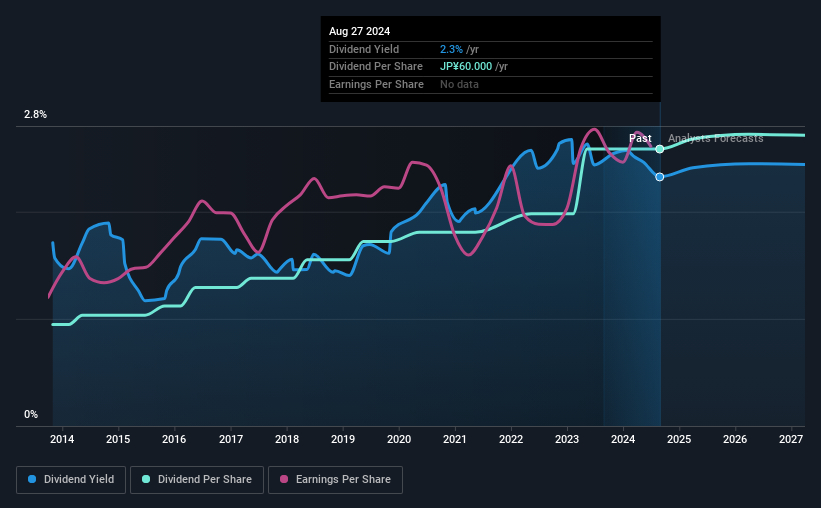Click the Analysts Forecasts label
The height and width of the screenshot is (508, 821).
(x=715, y=138)
